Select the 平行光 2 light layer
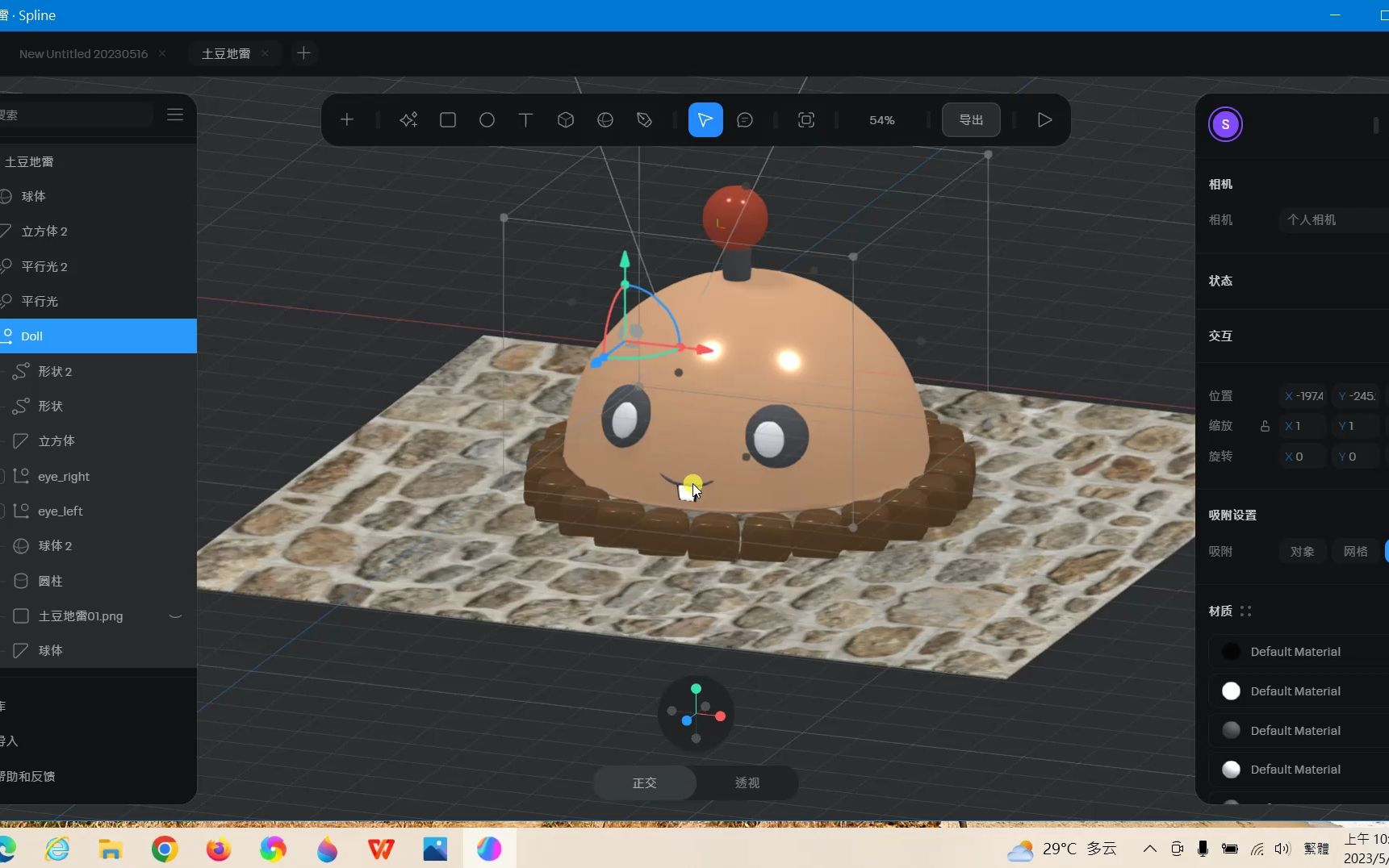This screenshot has height=868, width=1389. click(x=98, y=266)
